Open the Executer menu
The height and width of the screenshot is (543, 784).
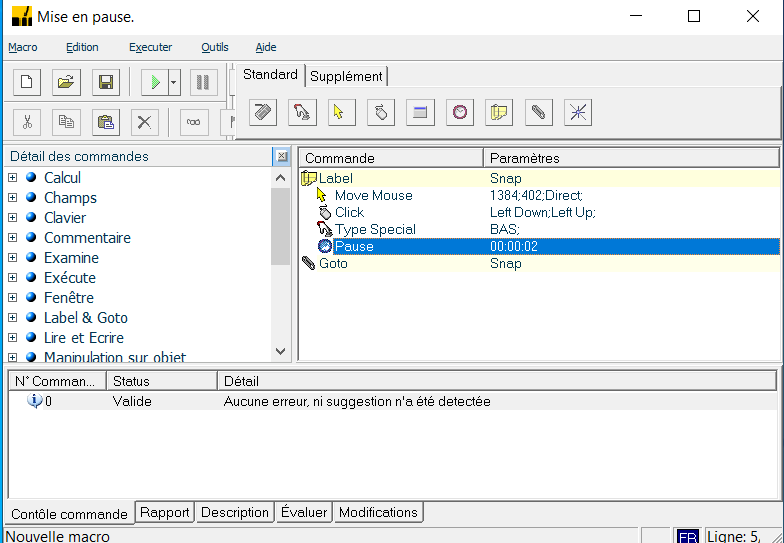click(x=150, y=47)
